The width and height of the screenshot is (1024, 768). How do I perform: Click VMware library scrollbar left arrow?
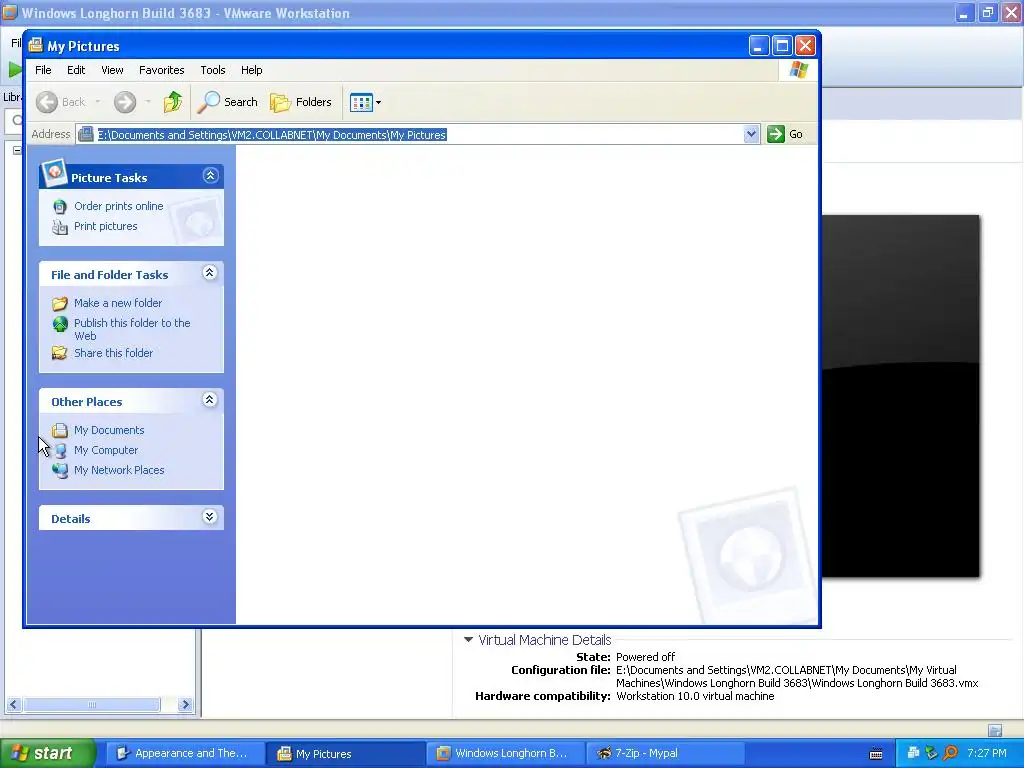pos(13,705)
